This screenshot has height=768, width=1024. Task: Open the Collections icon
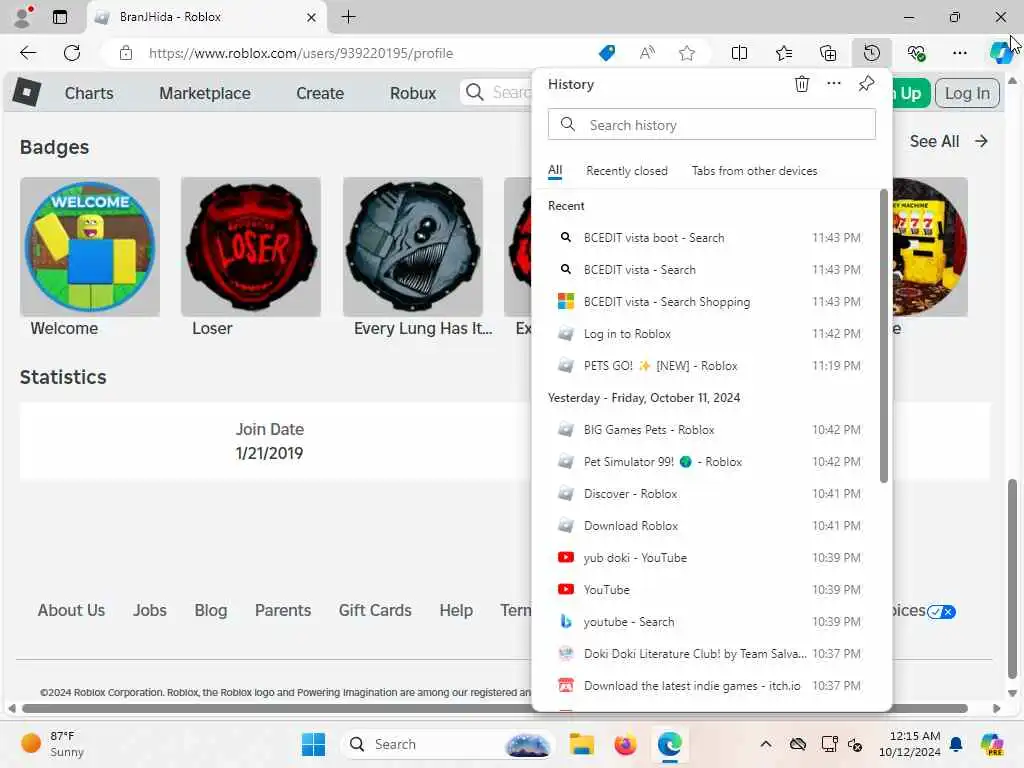pos(827,53)
